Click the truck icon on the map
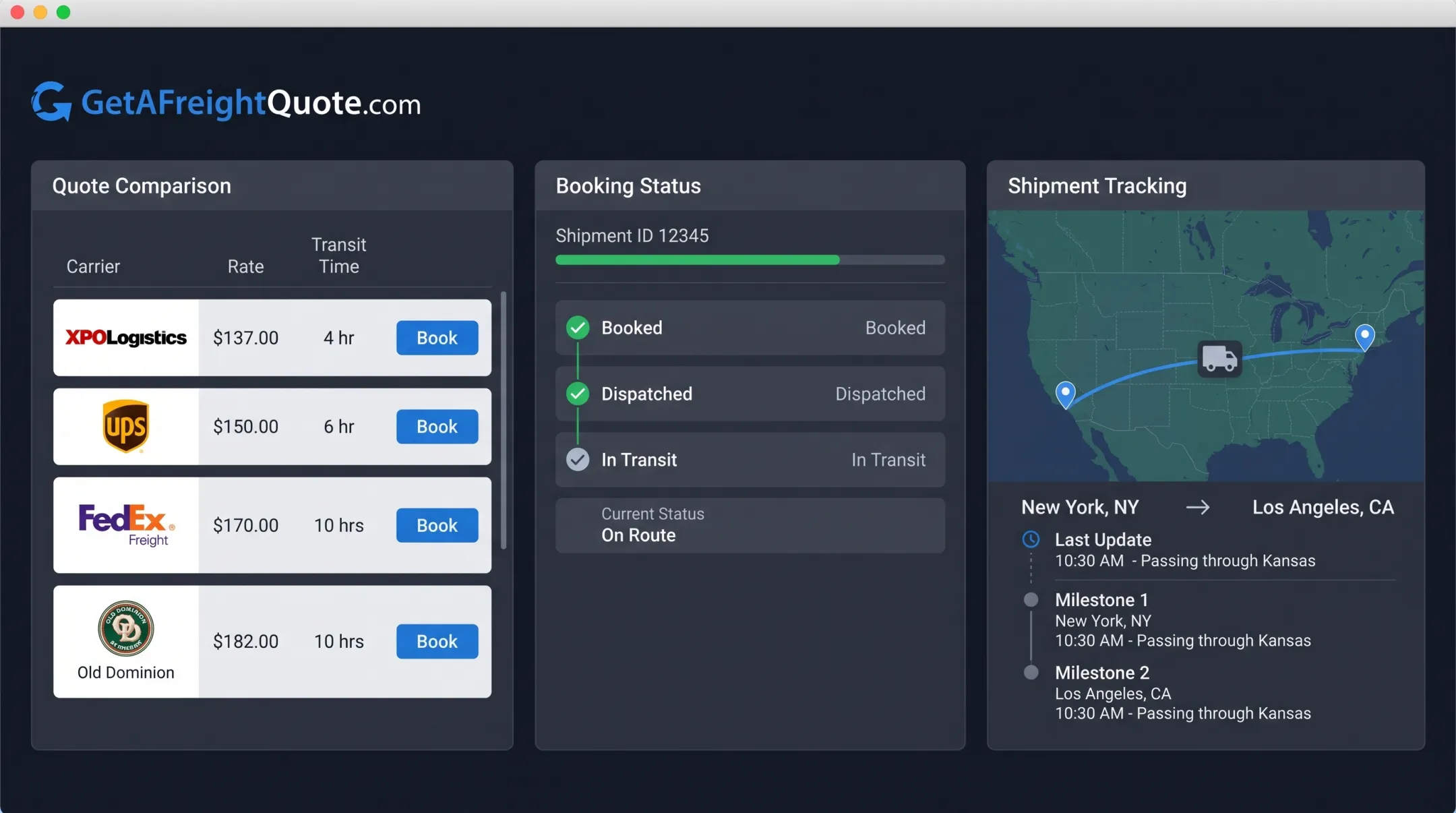Screen dimensions: 1456x813 coord(1219,359)
